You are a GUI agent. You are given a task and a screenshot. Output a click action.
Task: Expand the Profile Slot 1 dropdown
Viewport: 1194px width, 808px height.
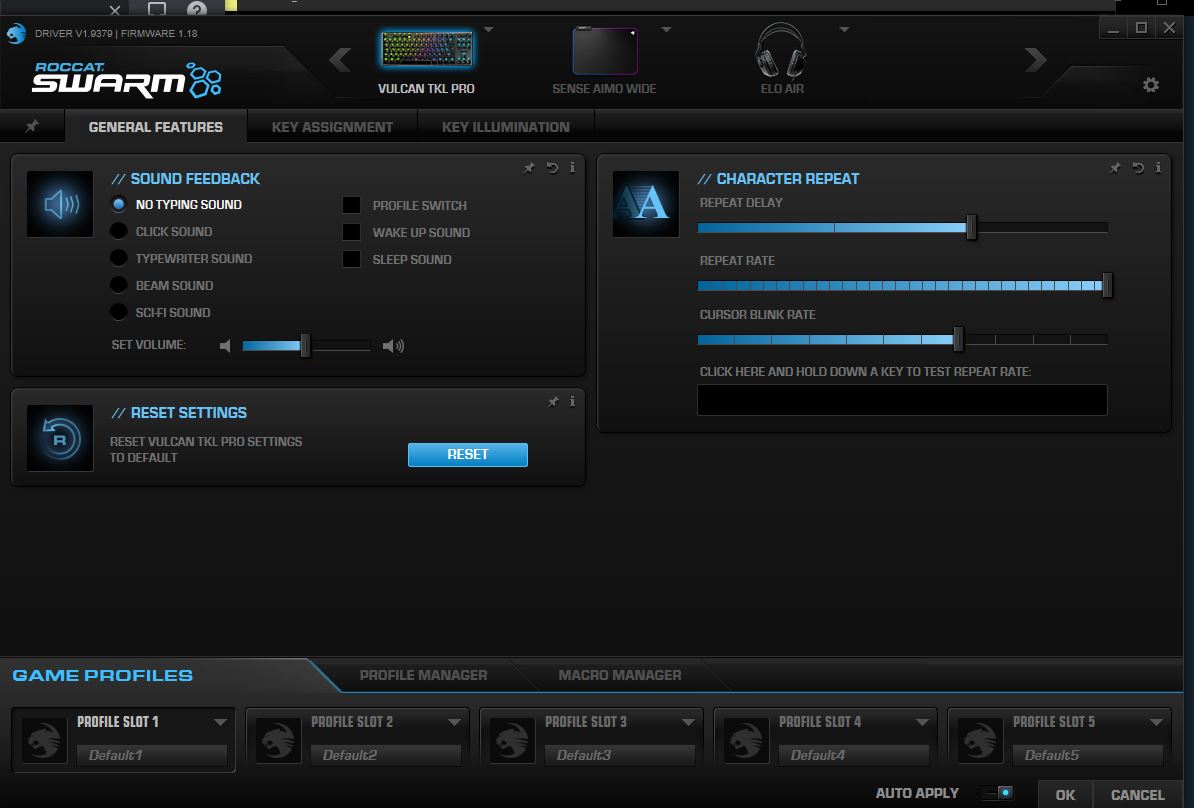pyautogui.click(x=220, y=722)
